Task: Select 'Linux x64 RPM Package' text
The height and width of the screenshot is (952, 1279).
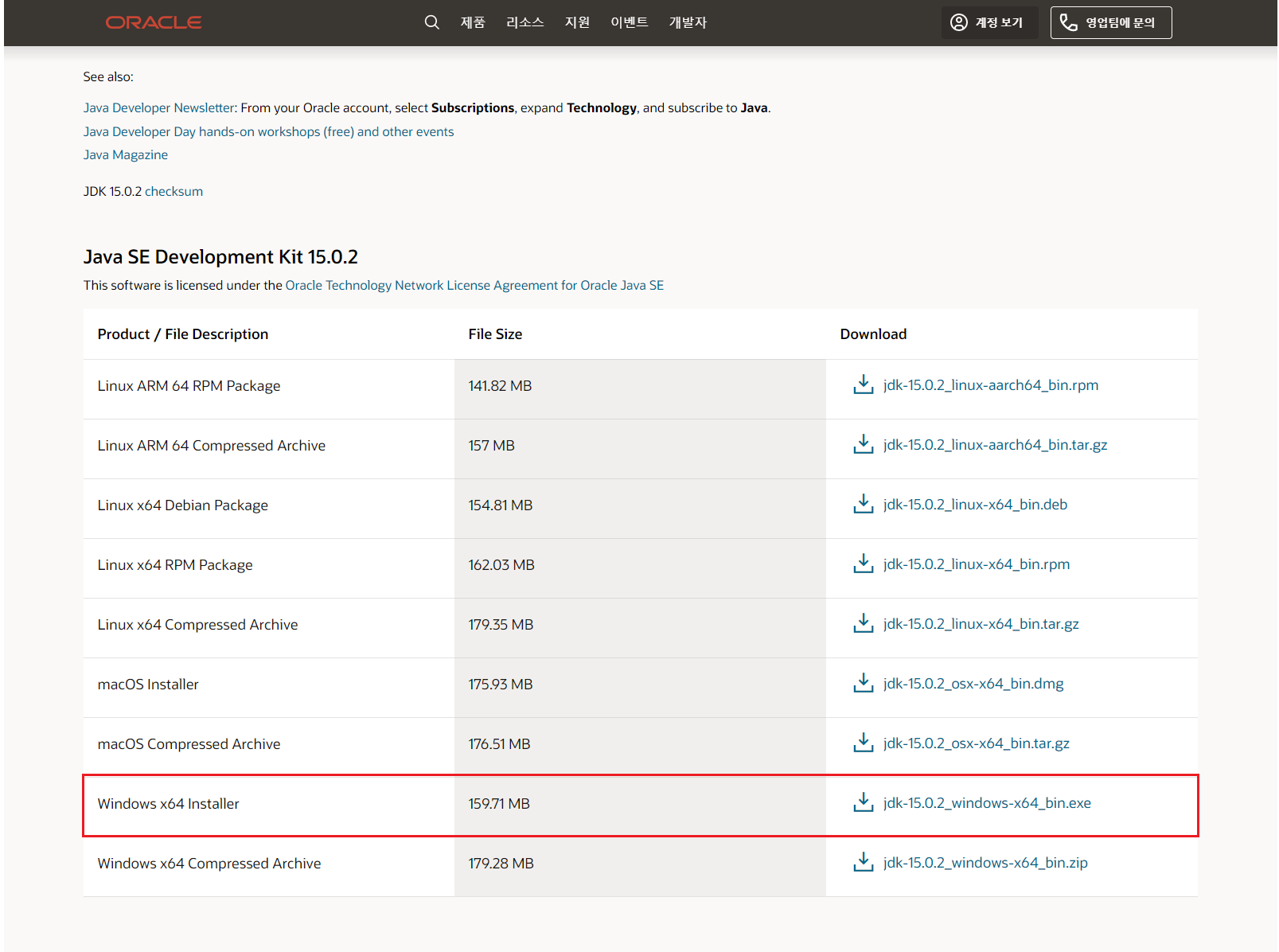Action: click(175, 564)
